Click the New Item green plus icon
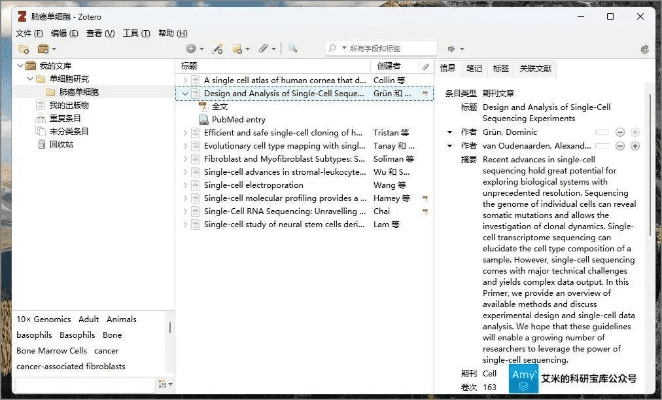Viewport: 662px width, 400px height. click(x=191, y=48)
